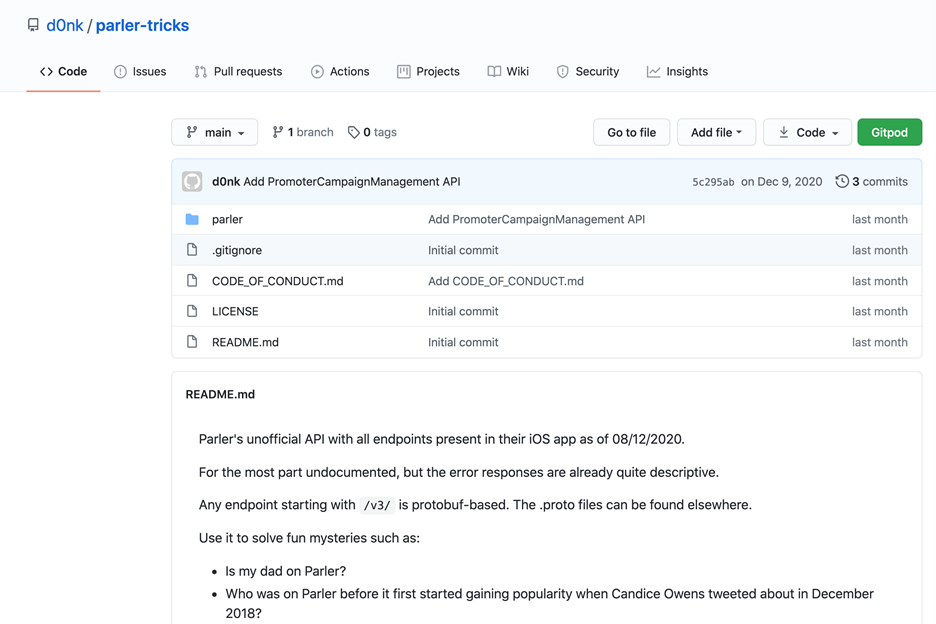Expand the main branch dropdown
The height and width of the screenshot is (624, 936).
pyautogui.click(x=215, y=132)
